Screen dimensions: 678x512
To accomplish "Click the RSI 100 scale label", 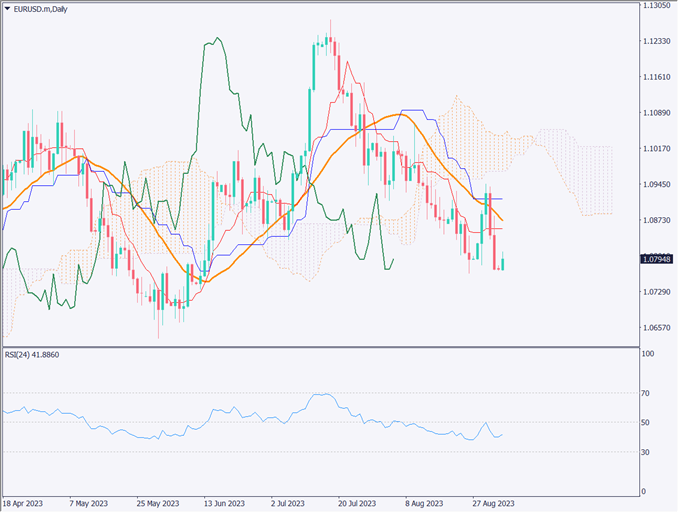I will (x=648, y=354).
